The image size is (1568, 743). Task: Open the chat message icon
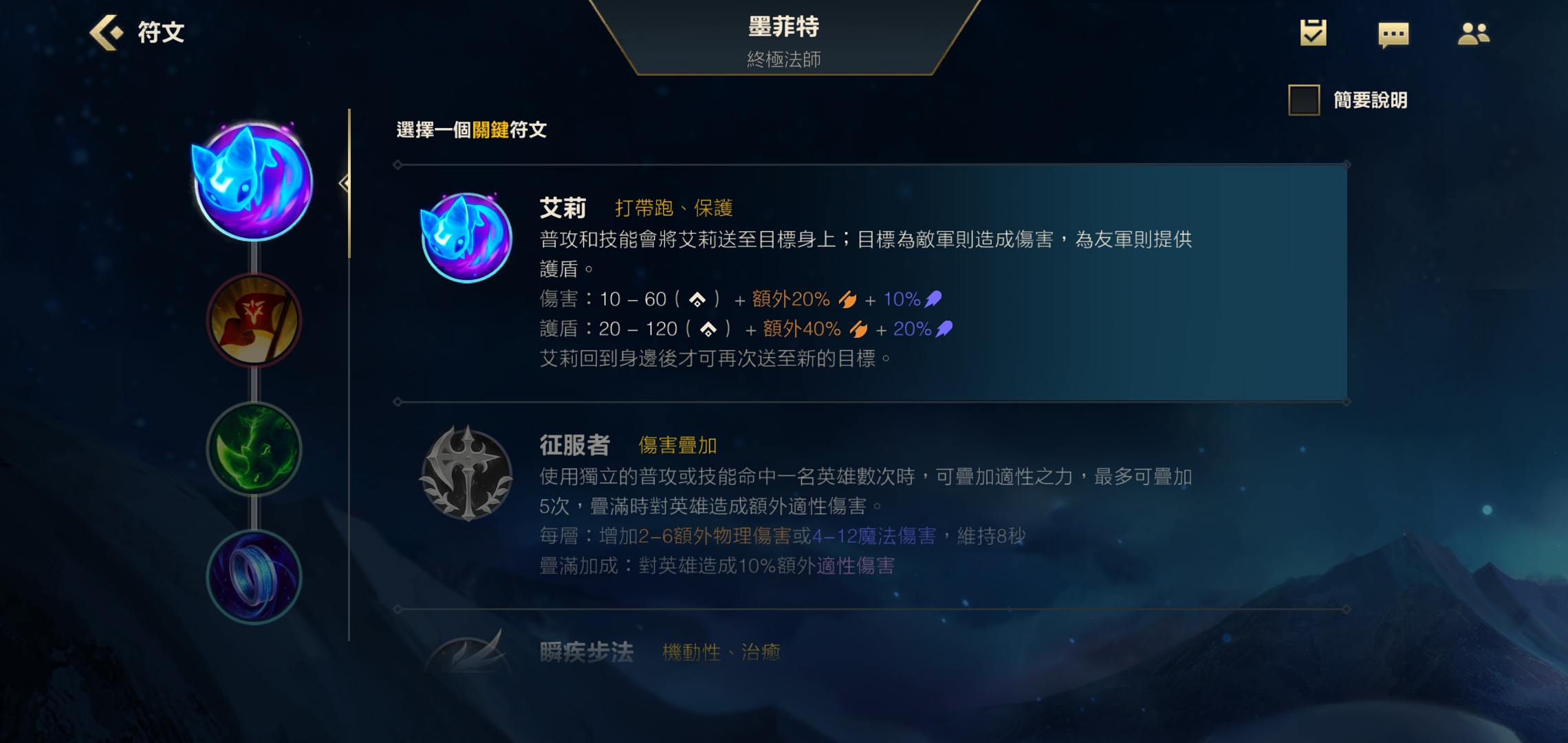(x=1393, y=34)
